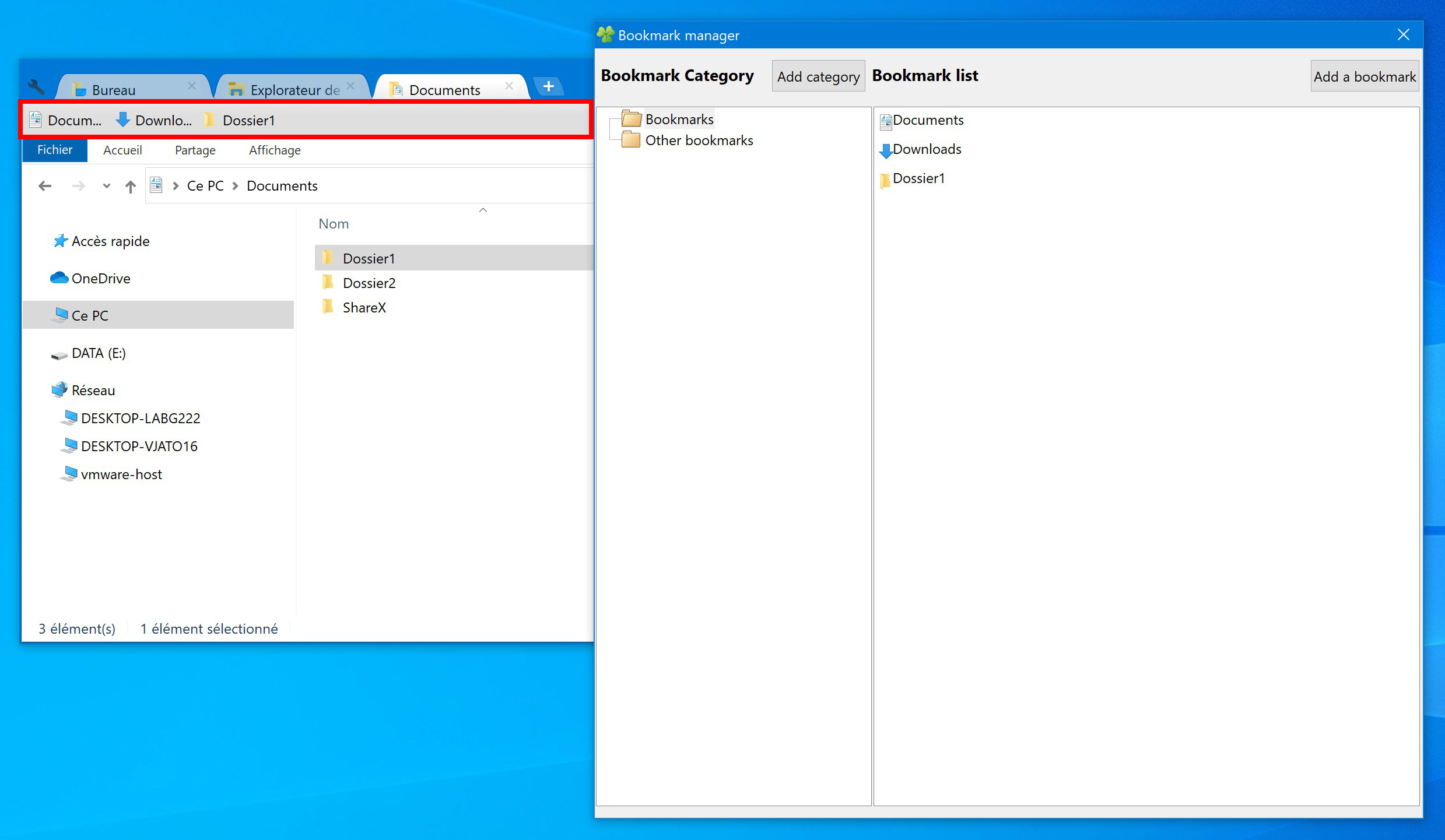Viewport: 1445px width, 840px height.
Task: Select the Dossier1 folder in file list
Action: coord(454,258)
